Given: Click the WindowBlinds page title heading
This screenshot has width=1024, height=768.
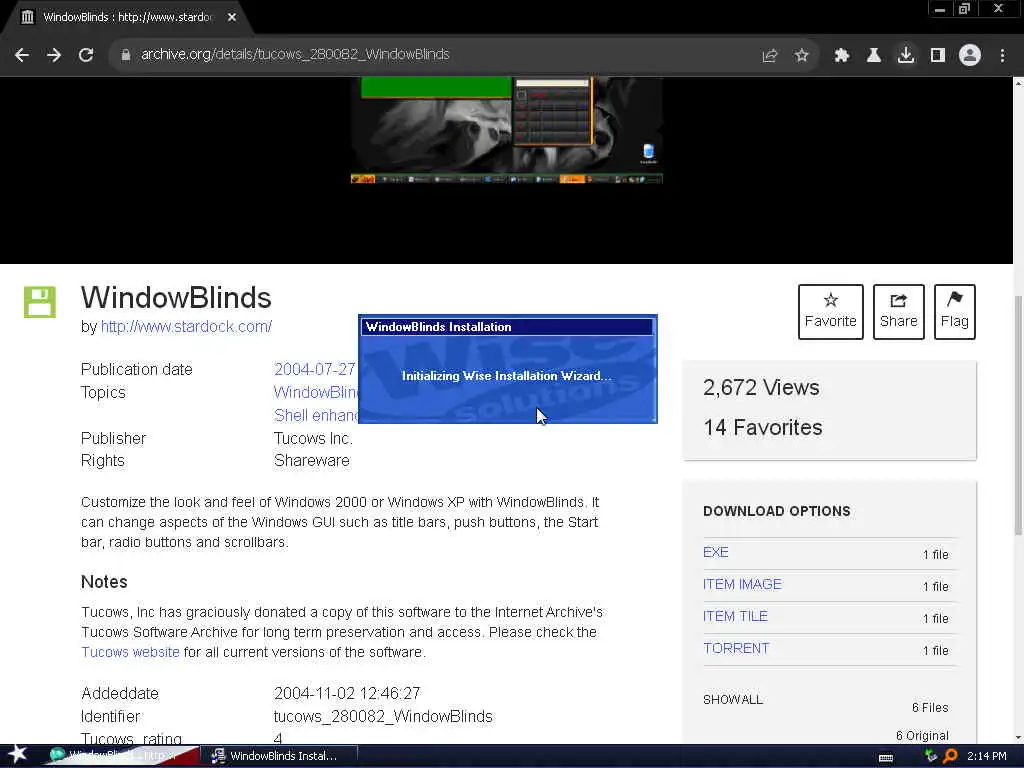Looking at the screenshot, I should [x=176, y=298].
